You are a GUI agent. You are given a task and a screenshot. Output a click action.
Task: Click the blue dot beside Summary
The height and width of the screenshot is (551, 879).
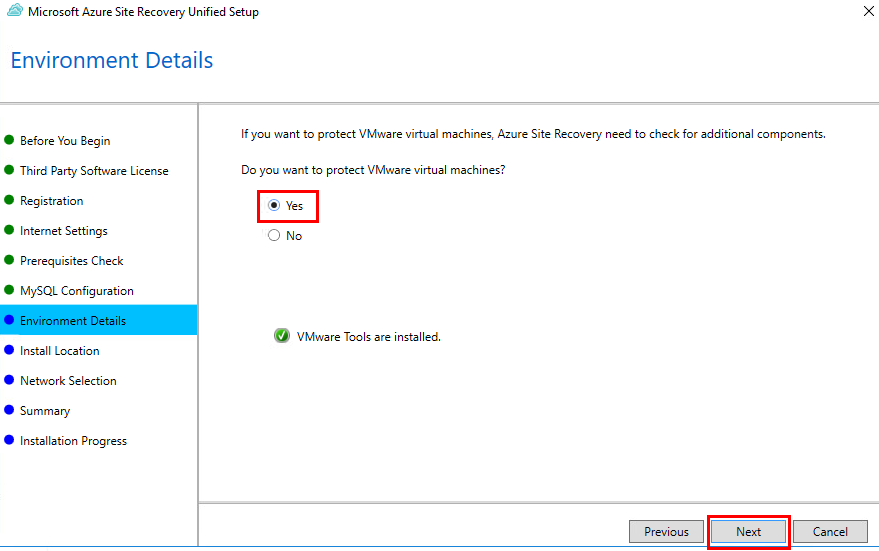(x=9, y=410)
